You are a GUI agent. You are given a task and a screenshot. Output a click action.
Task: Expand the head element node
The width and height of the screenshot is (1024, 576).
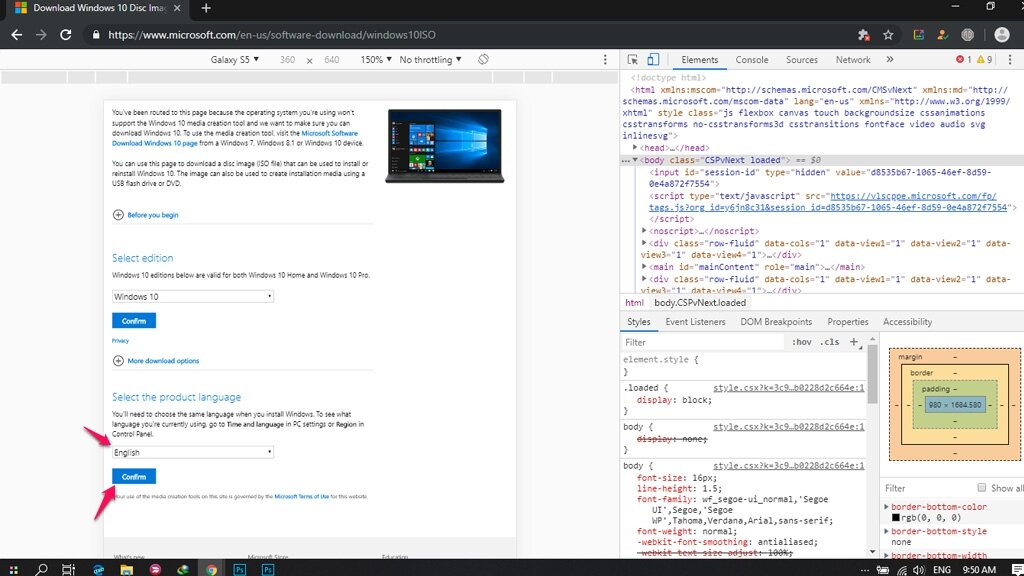(635, 148)
